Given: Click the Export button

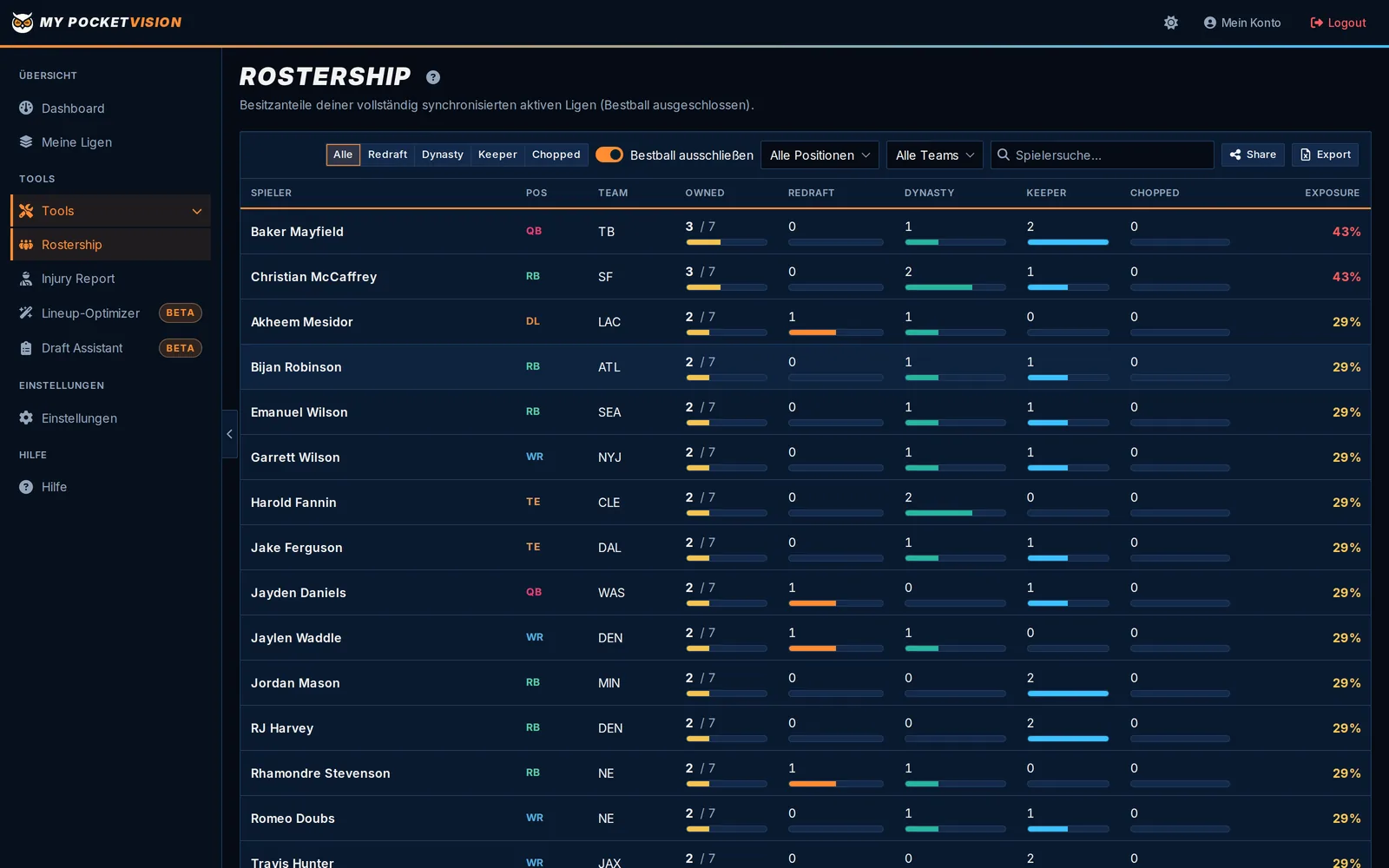Looking at the screenshot, I should 1325,155.
